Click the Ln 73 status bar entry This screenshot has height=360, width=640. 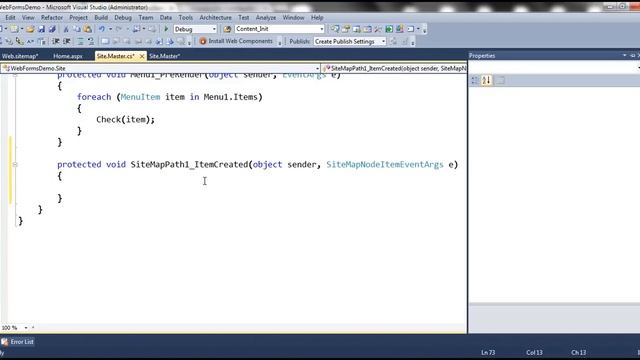click(488, 352)
